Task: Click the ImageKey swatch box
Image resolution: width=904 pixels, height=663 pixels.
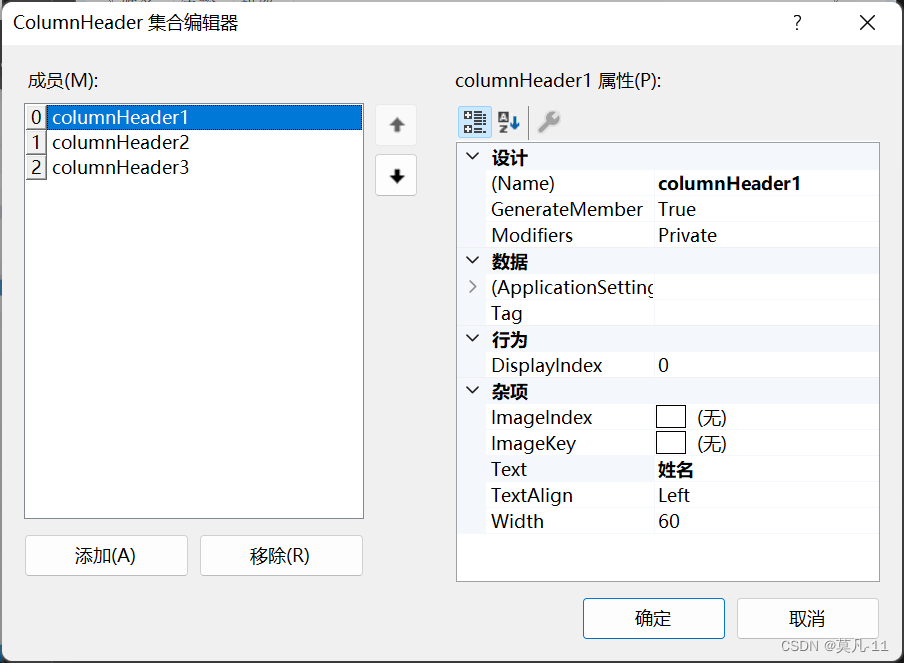Action: point(671,443)
